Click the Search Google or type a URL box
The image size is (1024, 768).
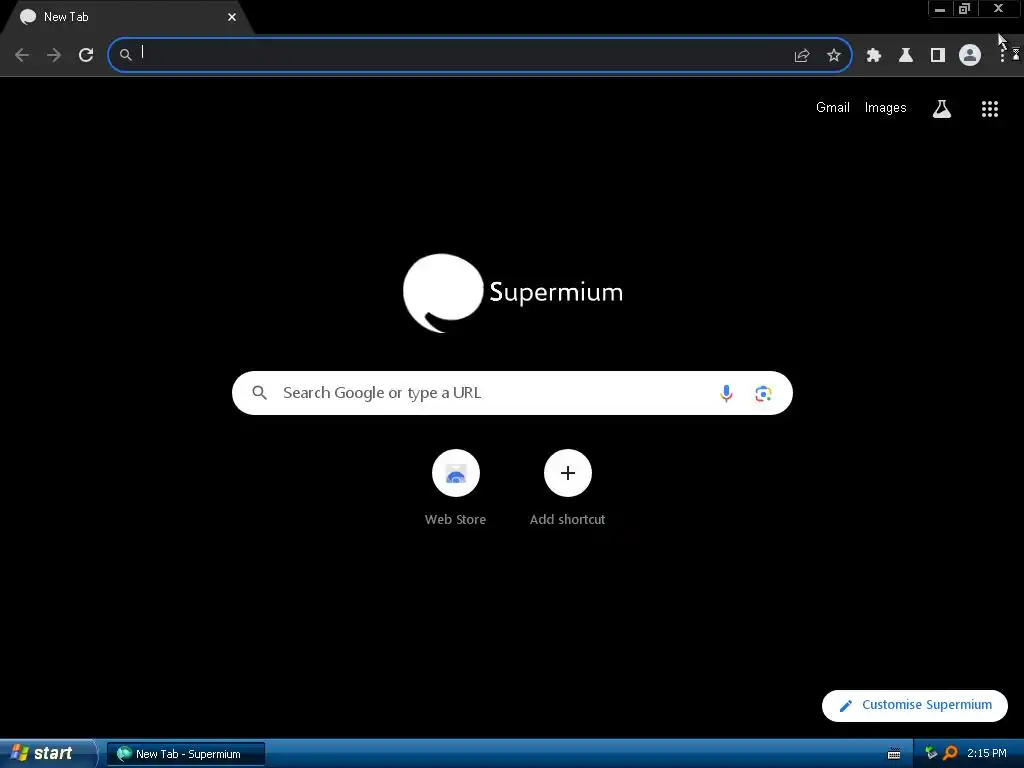512,393
